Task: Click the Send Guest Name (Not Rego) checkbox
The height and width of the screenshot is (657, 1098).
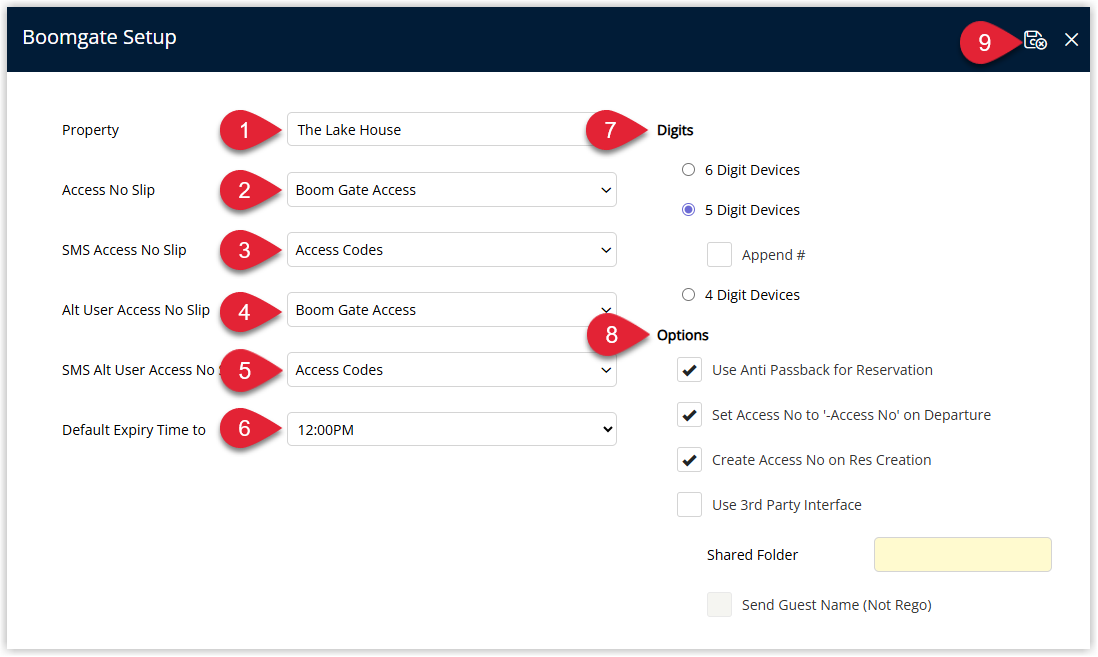Action: point(719,604)
